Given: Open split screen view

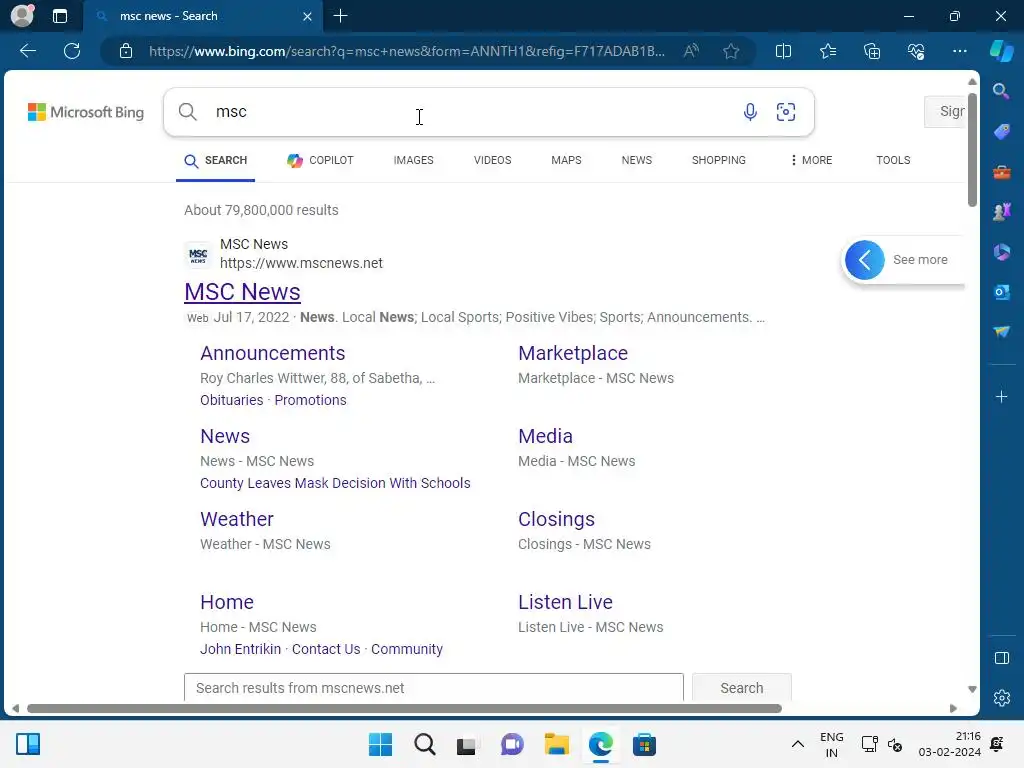Looking at the screenshot, I should point(783,51).
